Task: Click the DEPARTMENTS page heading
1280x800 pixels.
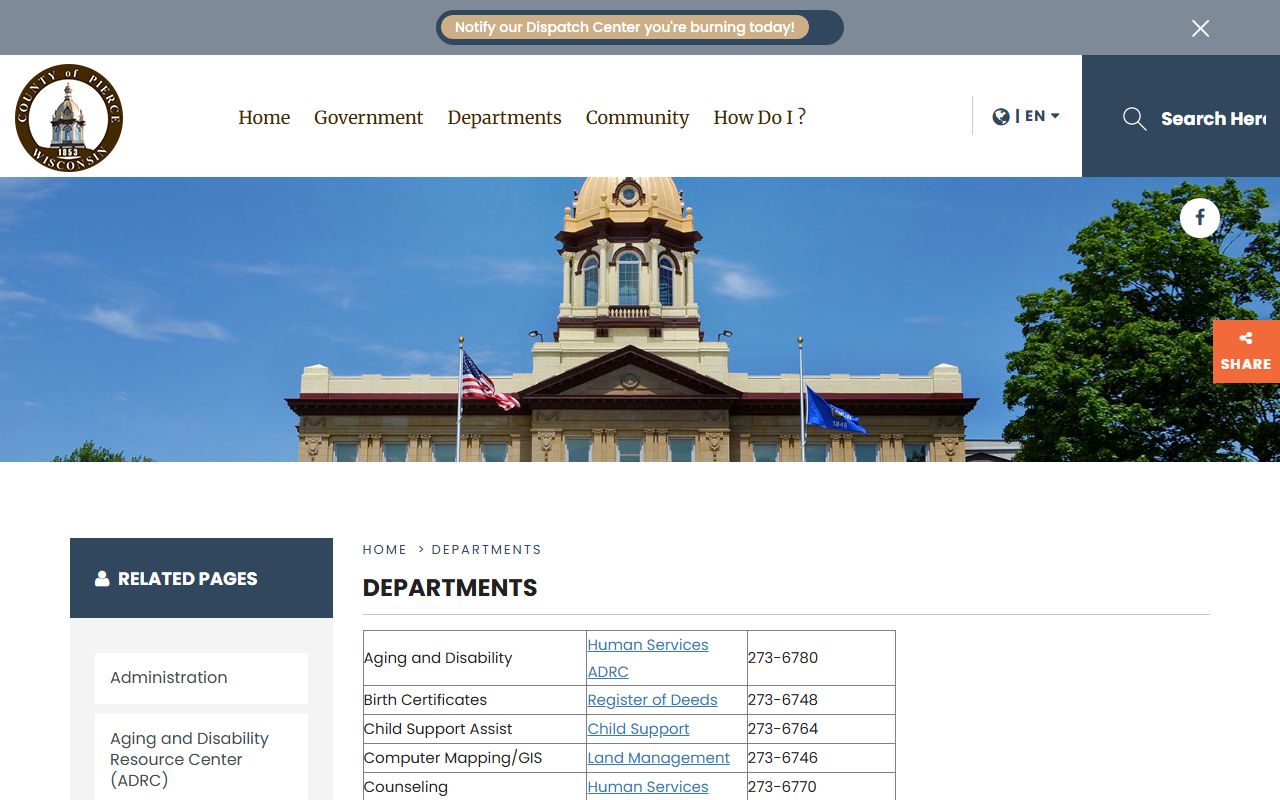Action: coord(450,588)
